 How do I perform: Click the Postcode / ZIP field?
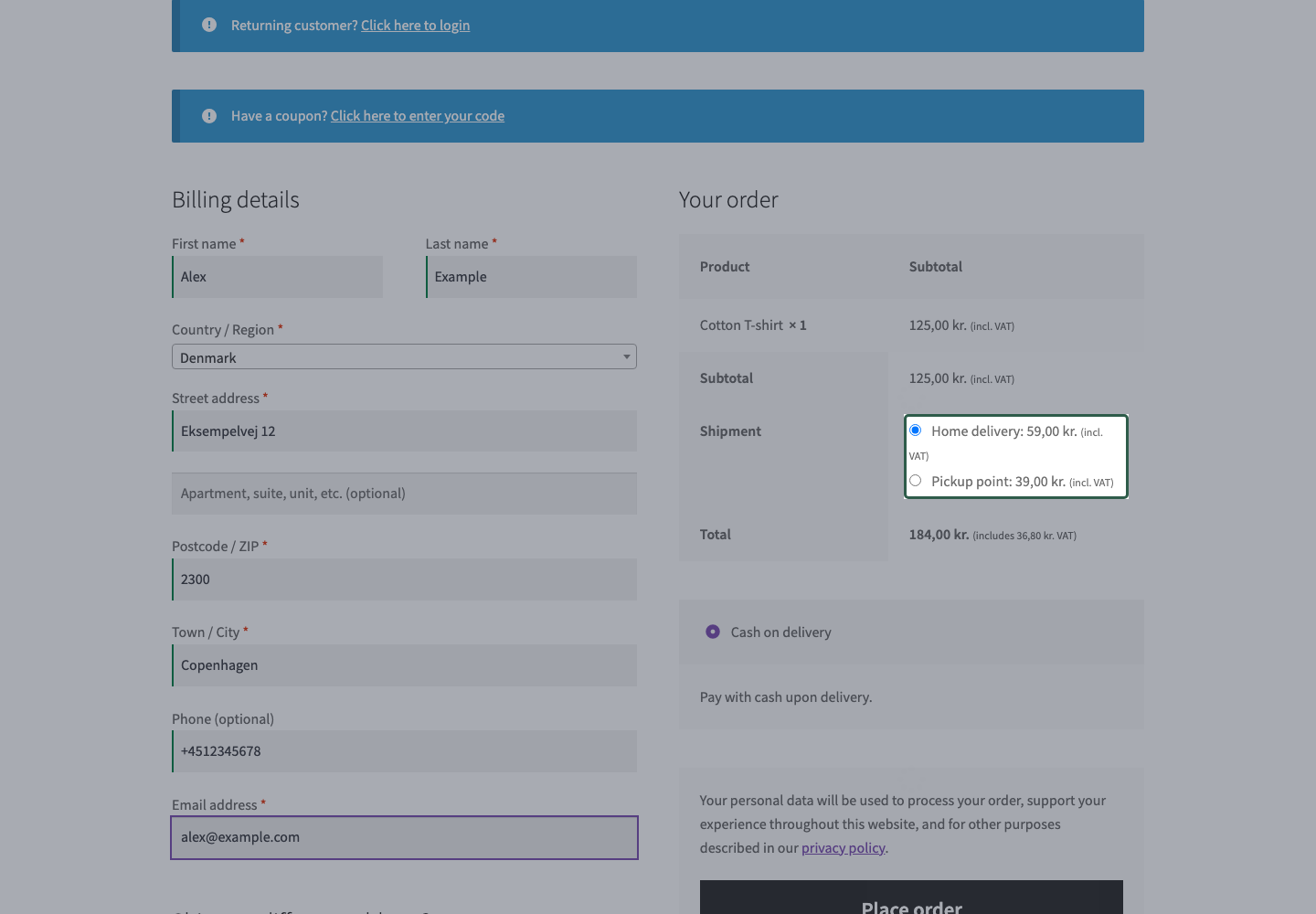(x=404, y=579)
